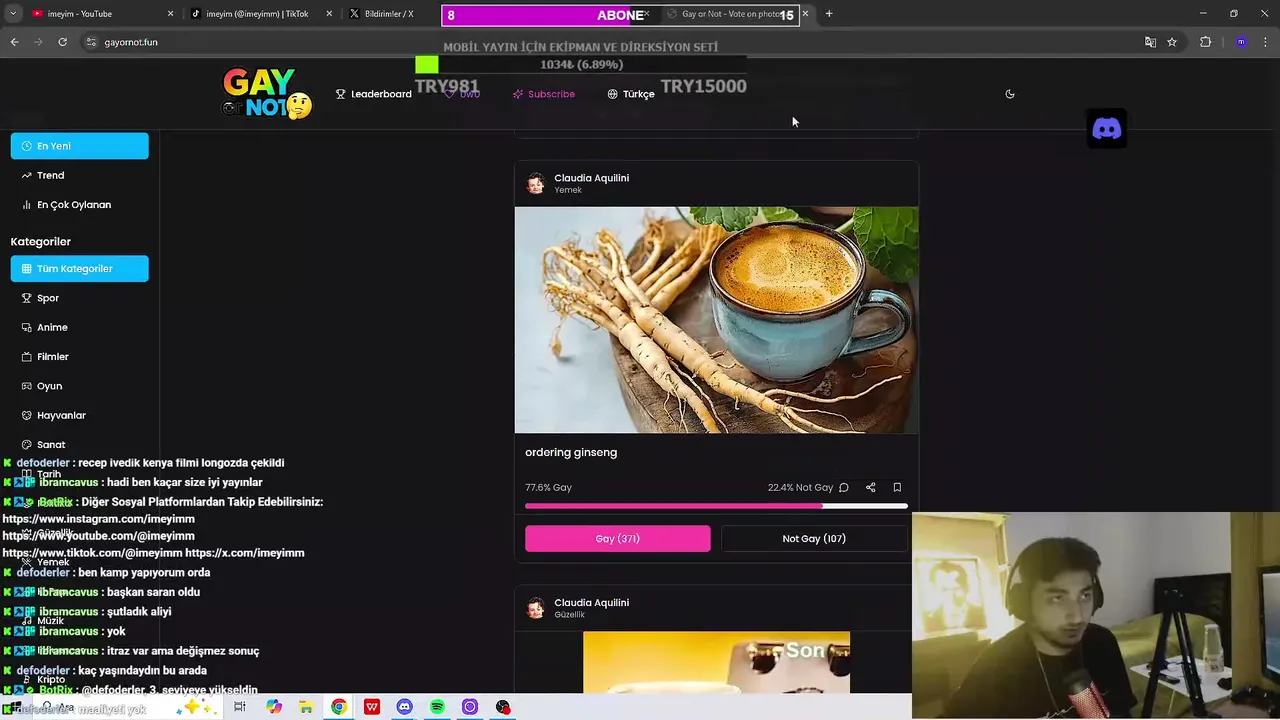
Task: Open the Chrome three-dot menu
Action: coord(1265,42)
